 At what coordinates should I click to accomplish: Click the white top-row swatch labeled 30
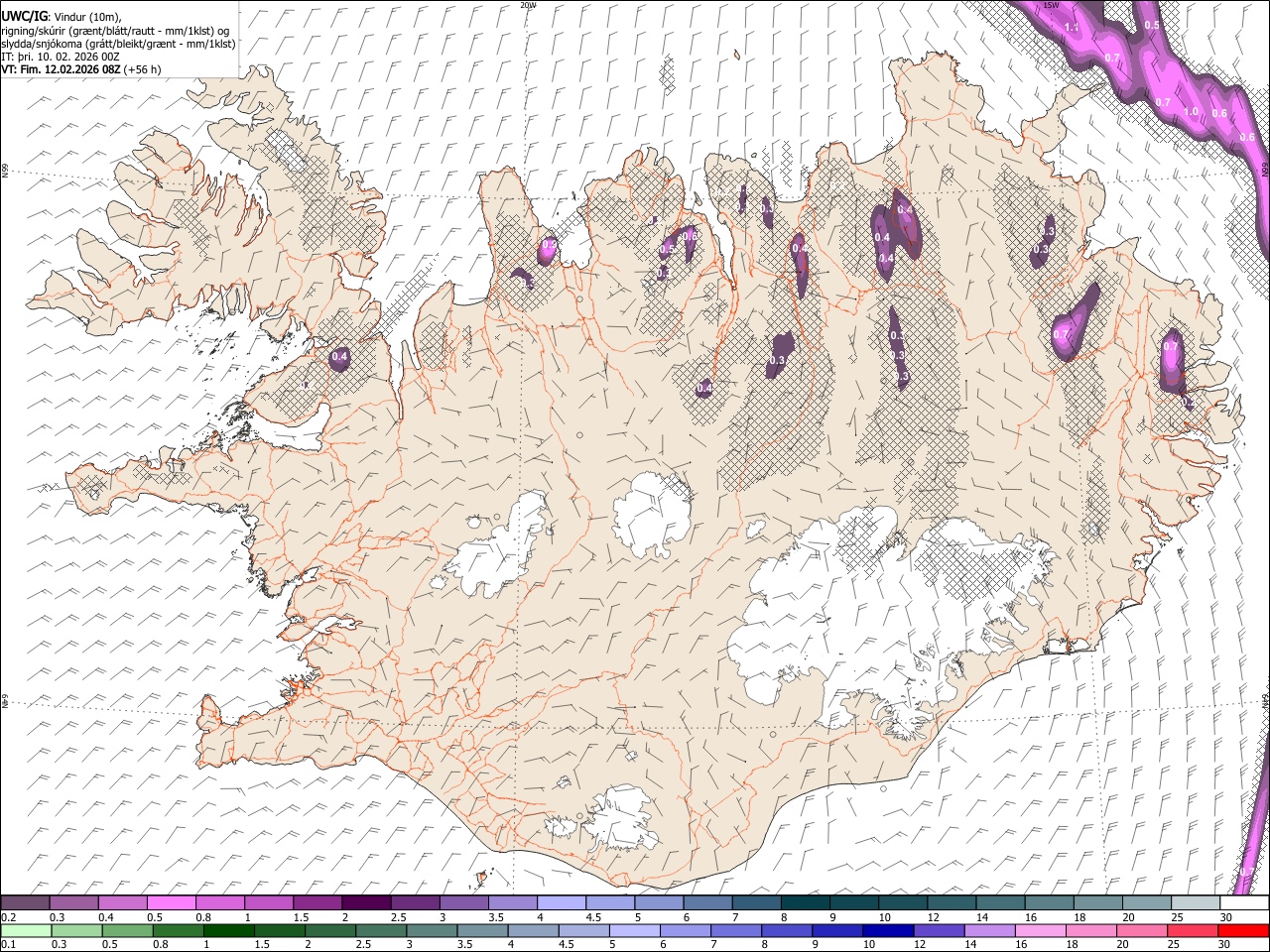(1243, 902)
